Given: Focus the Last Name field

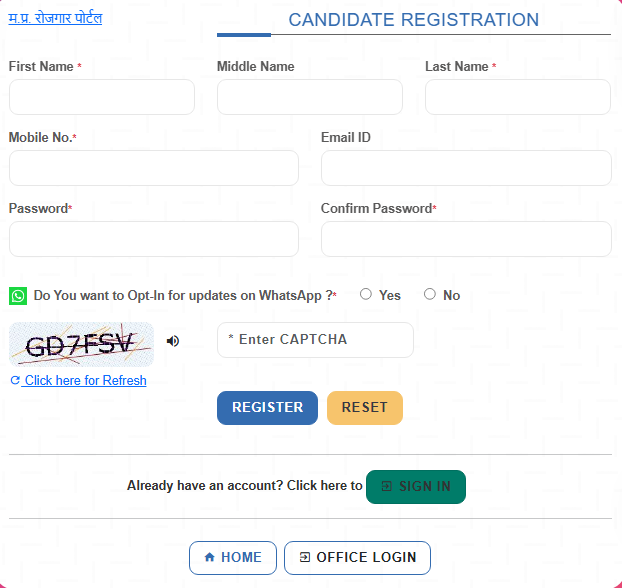Looking at the screenshot, I should coord(517,98).
